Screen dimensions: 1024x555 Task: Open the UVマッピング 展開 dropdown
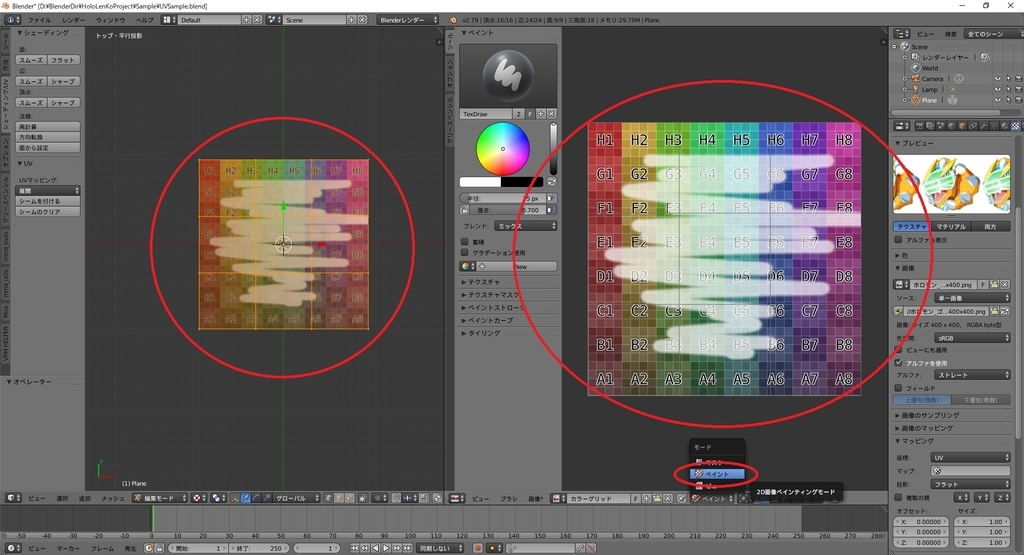point(48,191)
